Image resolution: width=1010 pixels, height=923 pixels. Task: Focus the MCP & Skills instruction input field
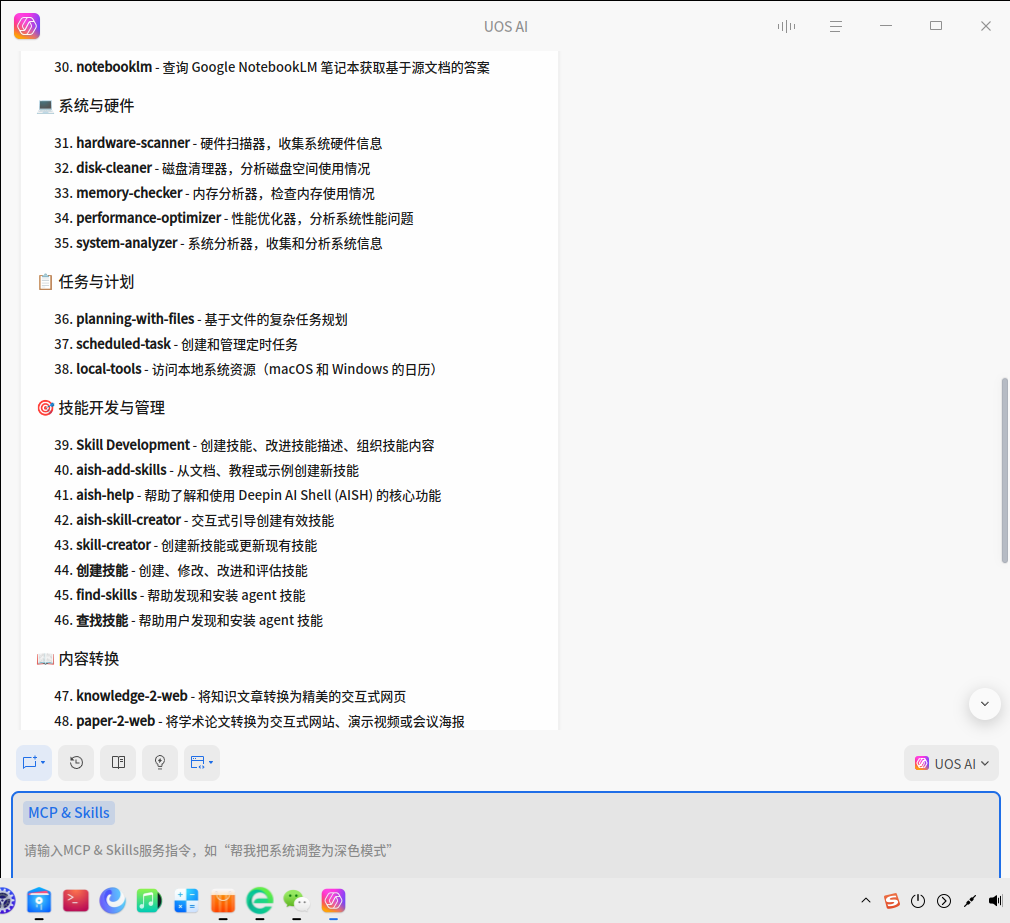click(500, 850)
